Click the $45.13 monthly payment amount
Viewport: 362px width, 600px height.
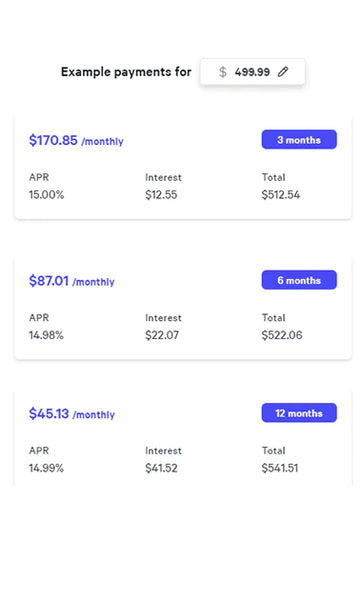click(x=49, y=413)
